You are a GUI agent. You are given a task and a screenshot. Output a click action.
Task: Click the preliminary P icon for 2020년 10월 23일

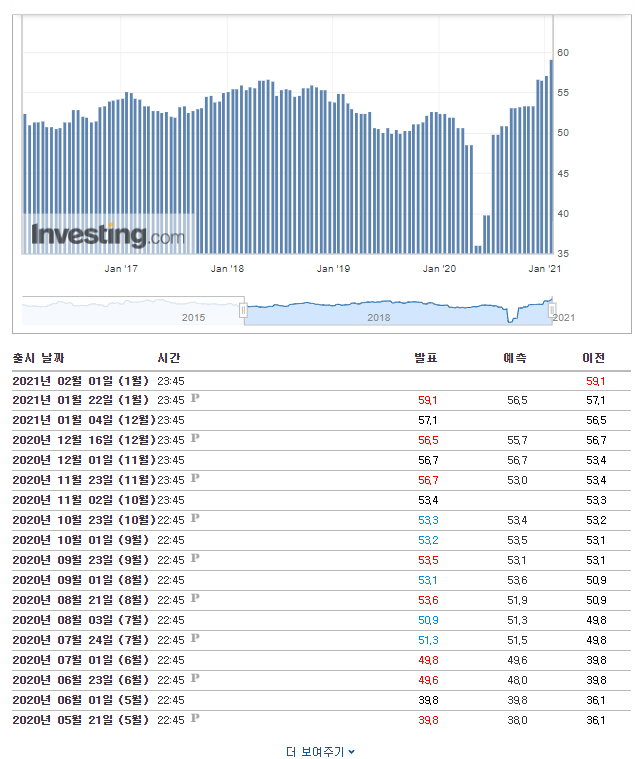(195, 518)
